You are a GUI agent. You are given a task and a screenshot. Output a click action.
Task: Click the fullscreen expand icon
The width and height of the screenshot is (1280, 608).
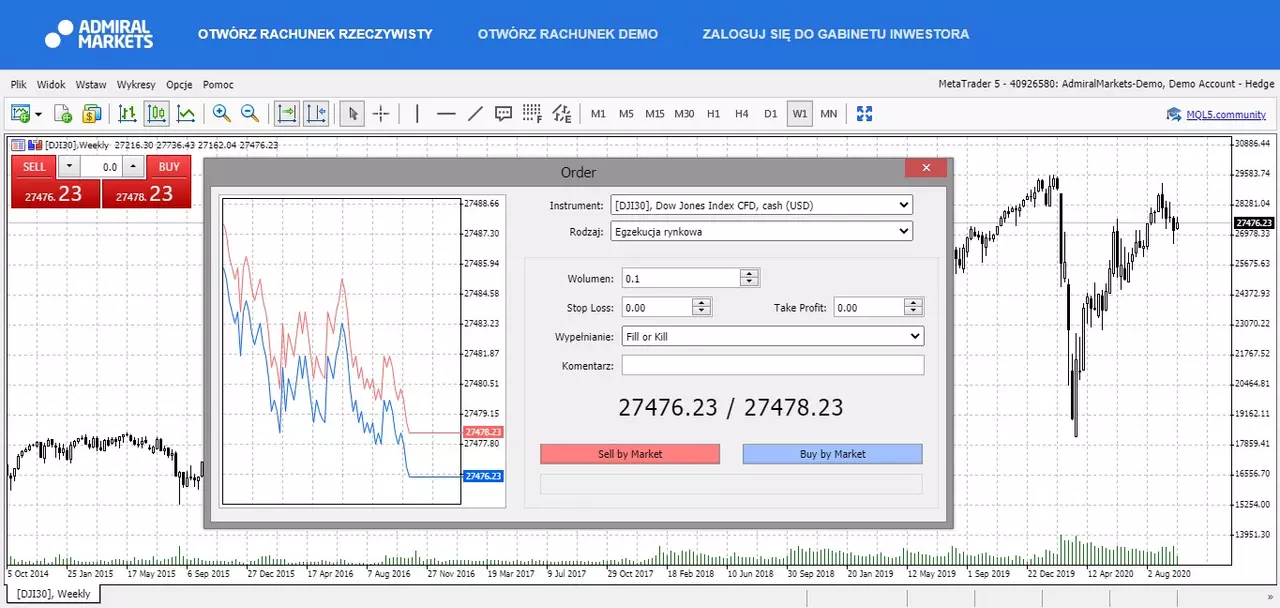pyautogui.click(x=865, y=114)
